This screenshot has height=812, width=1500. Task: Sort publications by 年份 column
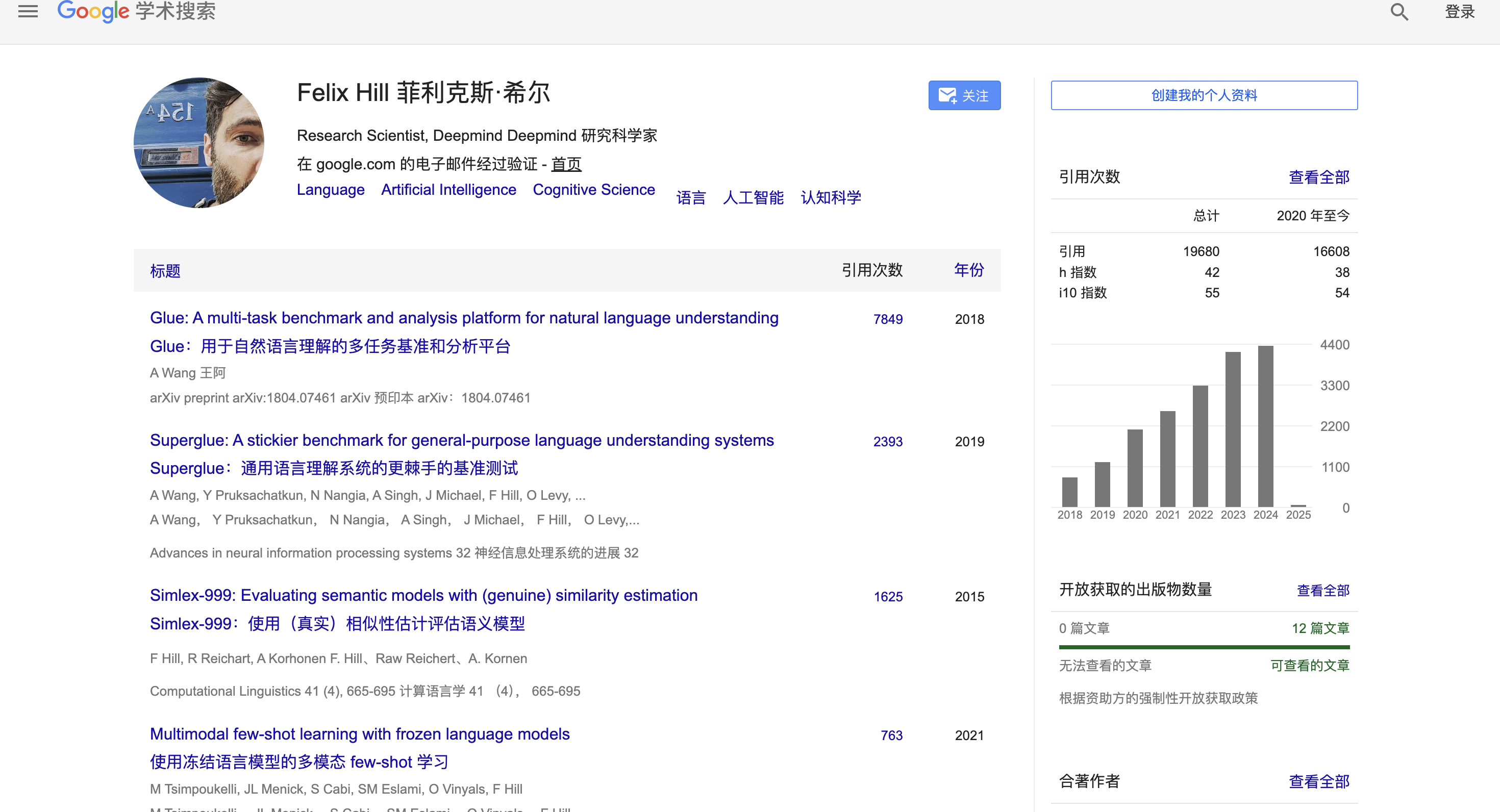[x=968, y=270]
